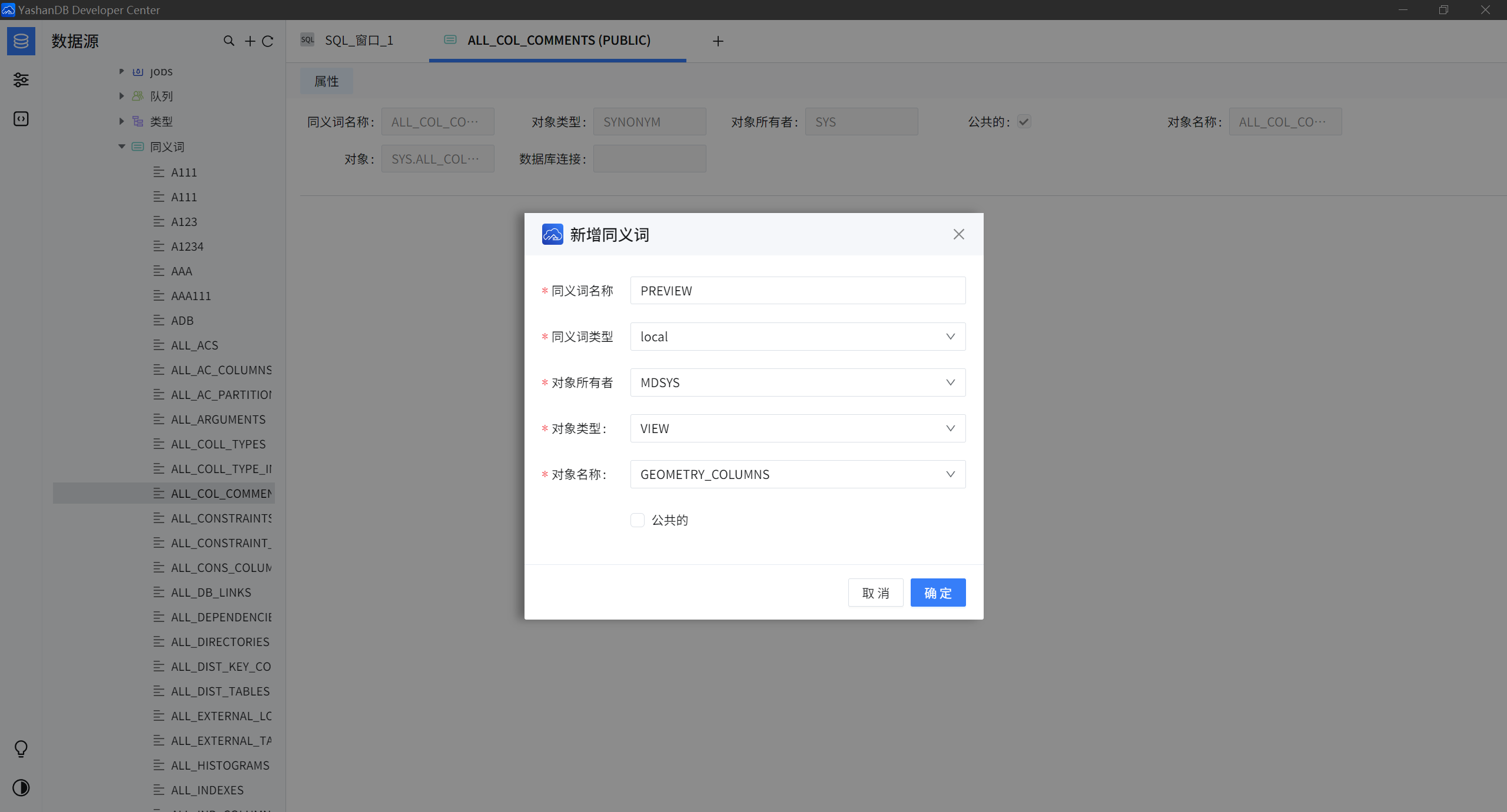
Task: Click the 取消 button
Action: [x=875, y=593]
